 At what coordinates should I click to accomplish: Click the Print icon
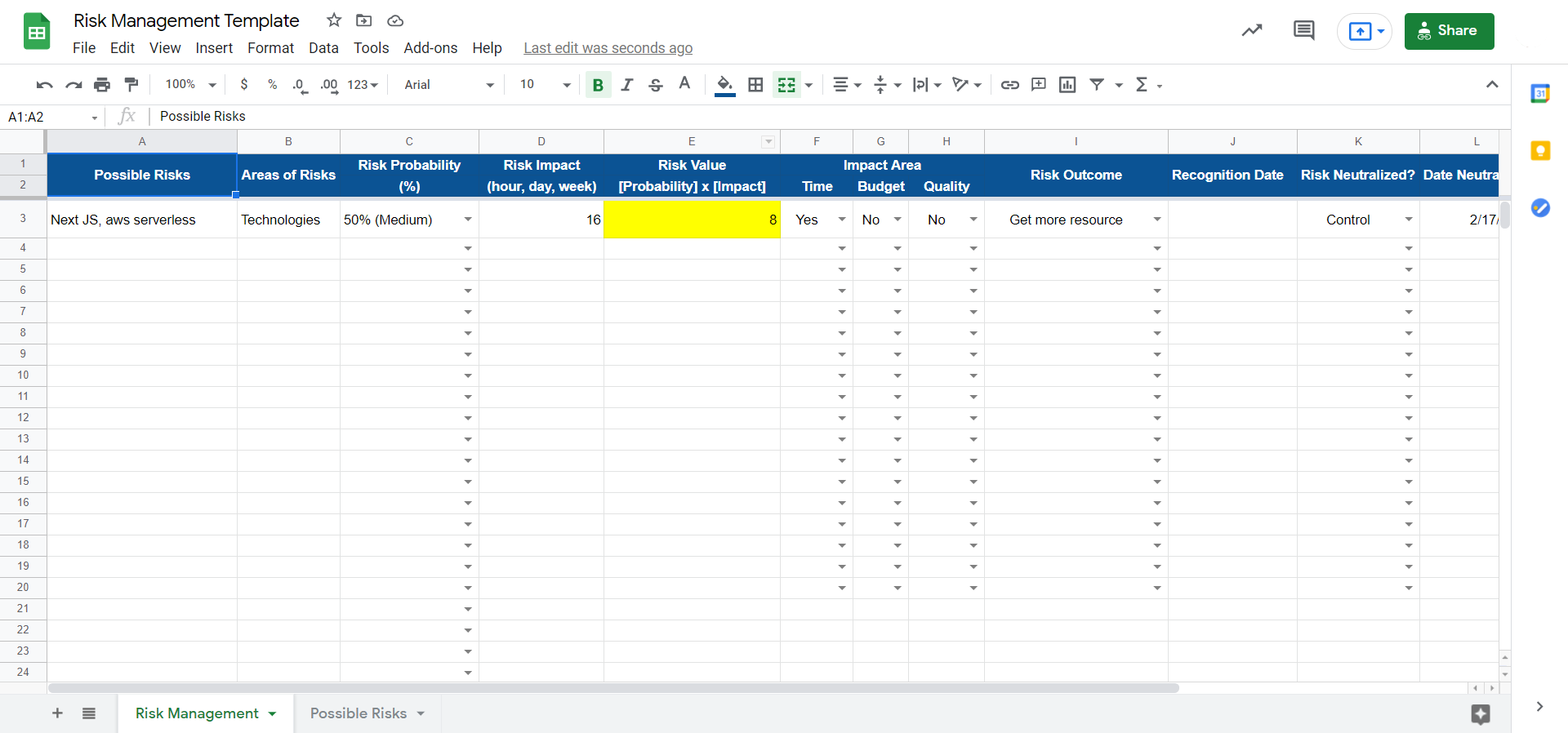102,85
